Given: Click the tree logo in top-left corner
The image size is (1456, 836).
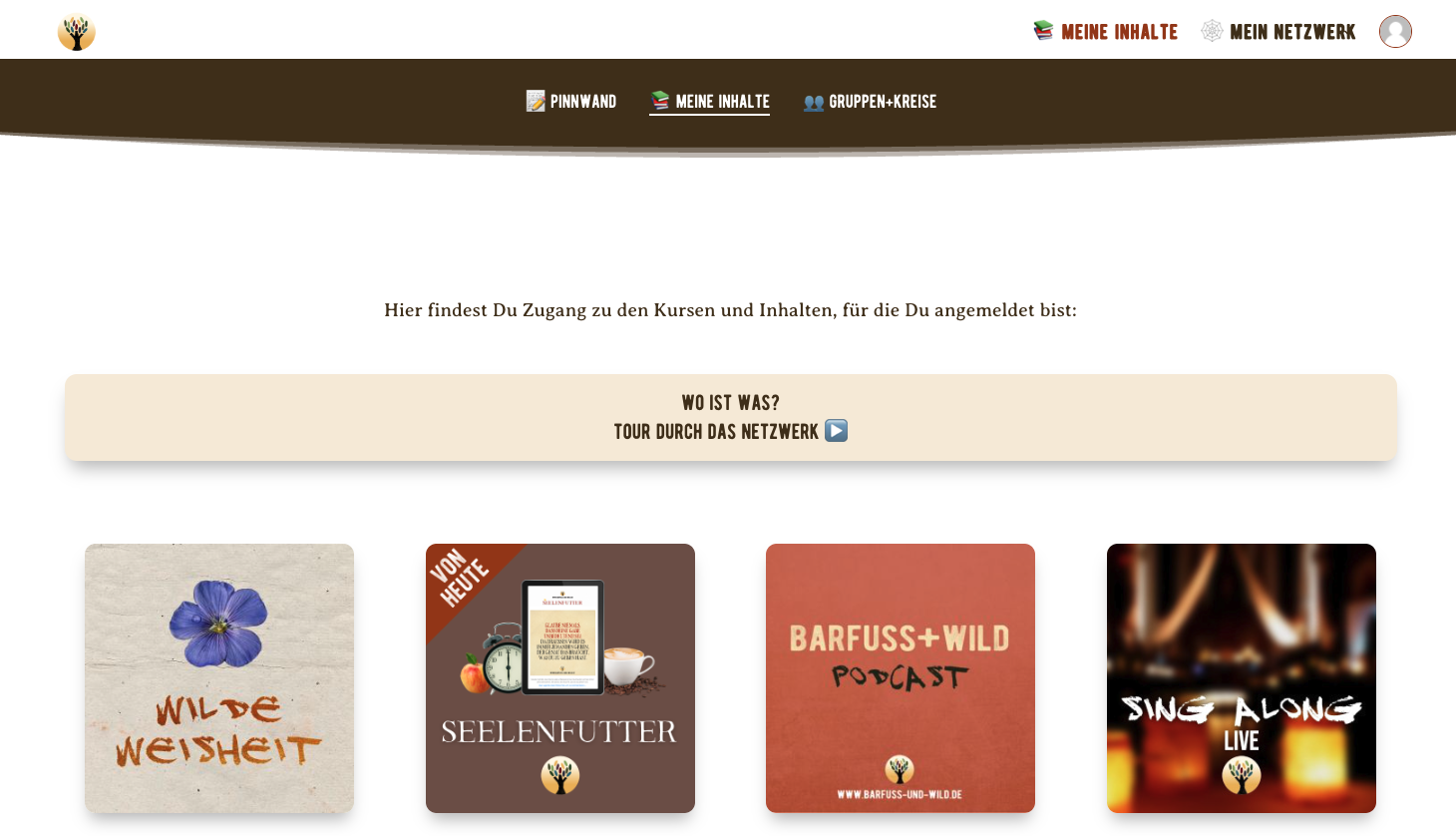Looking at the screenshot, I should (x=76, y=32).
